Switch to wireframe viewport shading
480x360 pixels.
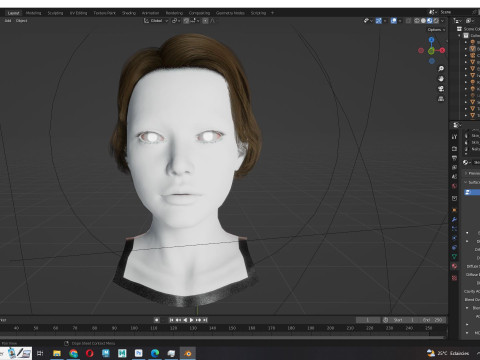[417, 21]
